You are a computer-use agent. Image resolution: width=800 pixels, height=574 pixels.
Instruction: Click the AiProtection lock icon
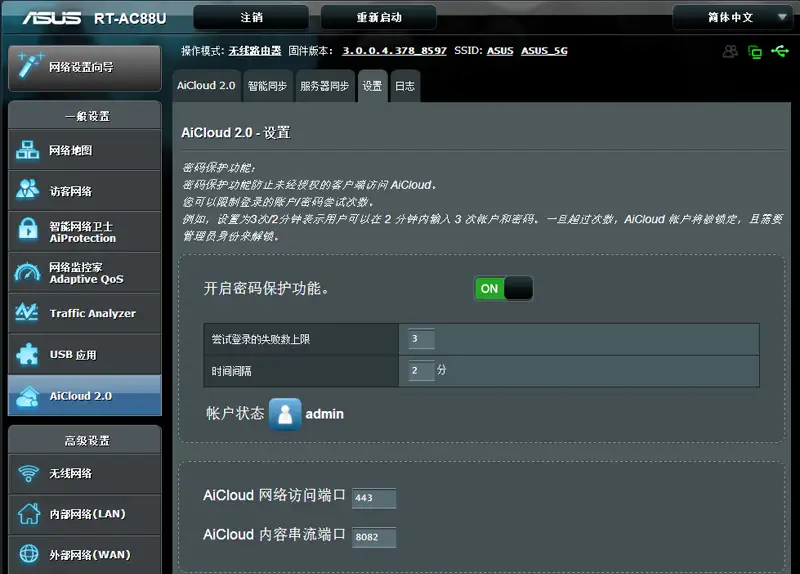pyautogui.click(x=28, y=229)
